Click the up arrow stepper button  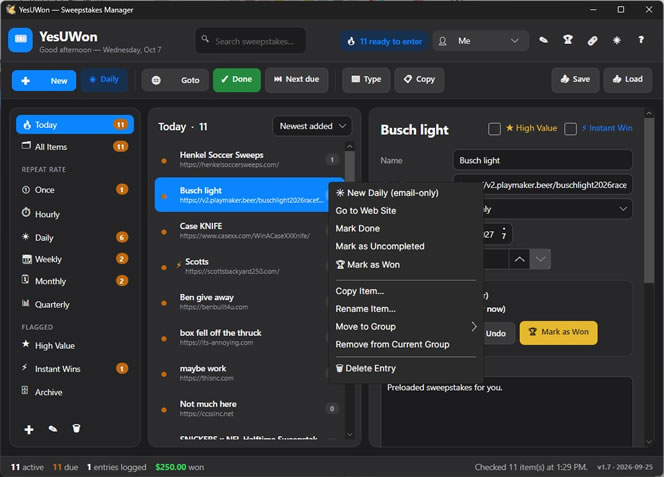[x=520, y=259]
